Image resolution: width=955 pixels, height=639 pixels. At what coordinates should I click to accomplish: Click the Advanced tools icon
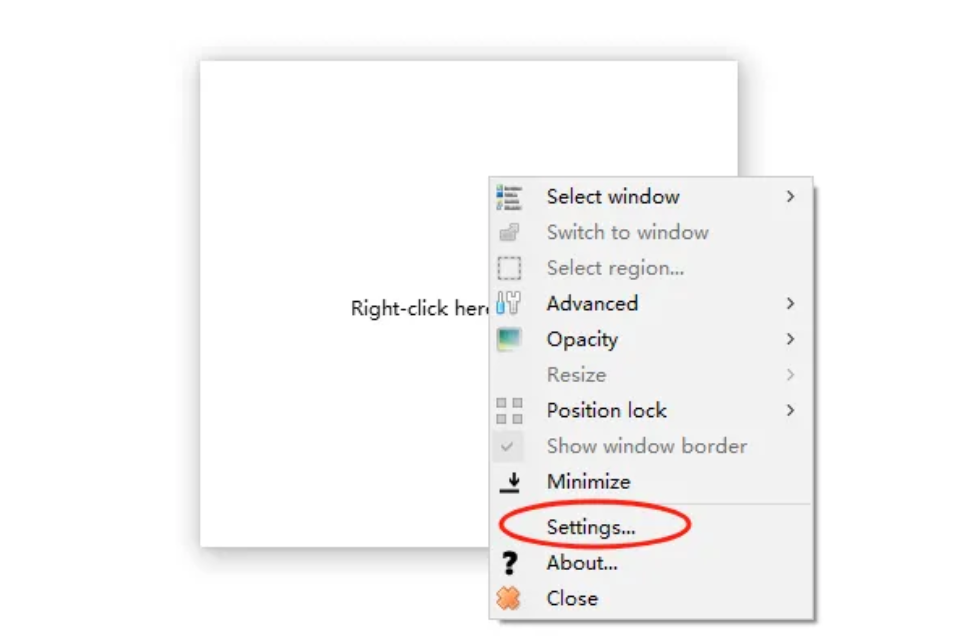tap(509, 303)
